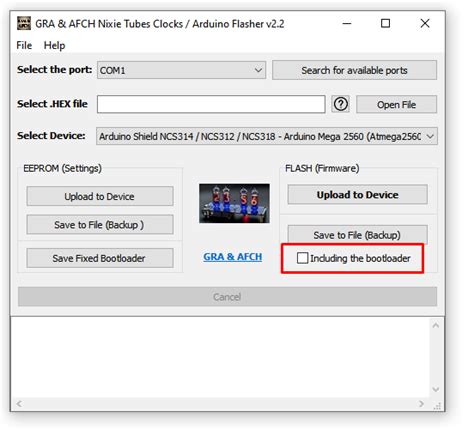Open the Select Device dropdown

pos(267,136)
